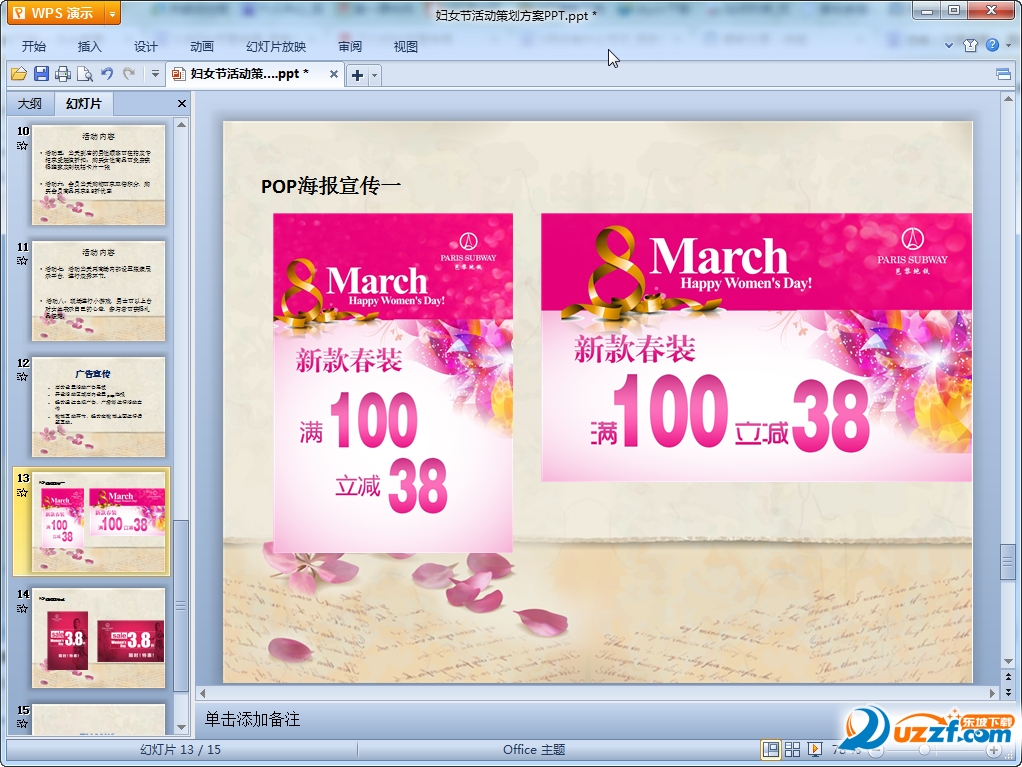Create a new document with plus button
Screen dimensions: 1022x767
click(357, 75)
